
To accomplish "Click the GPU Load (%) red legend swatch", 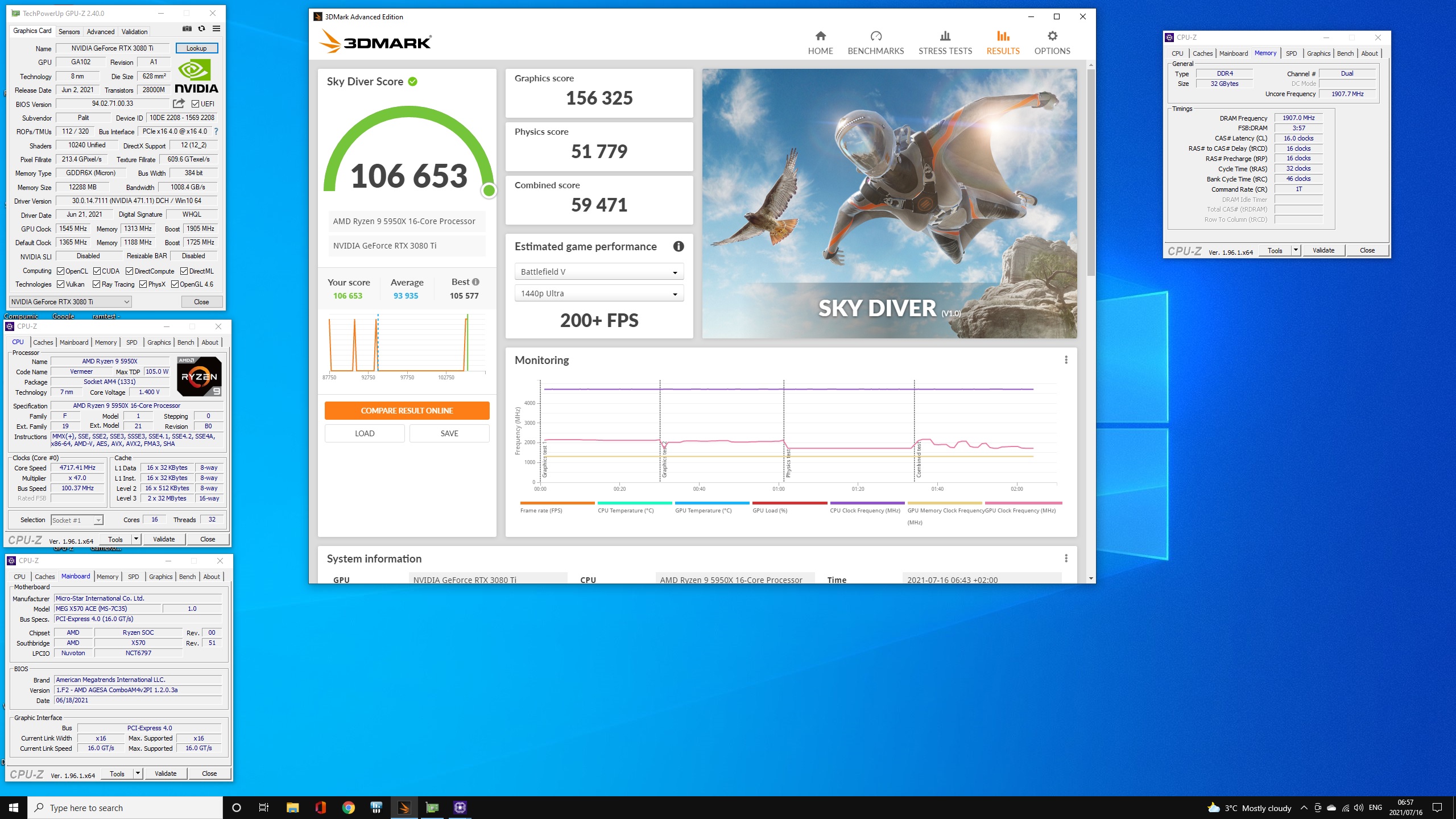I will 789,503.
